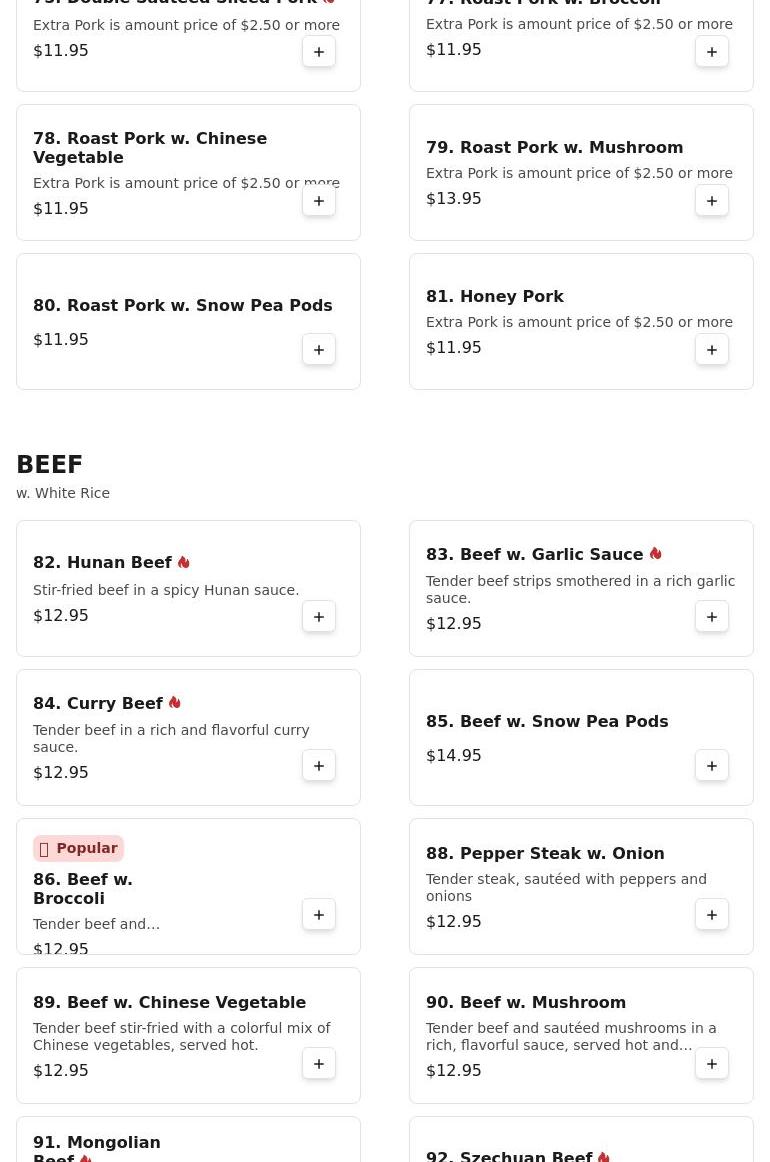The width and height of the screenshot is (770, 1162).
Task: Add Beef w. Snow Pea Pods
Action: coord(712,766)
